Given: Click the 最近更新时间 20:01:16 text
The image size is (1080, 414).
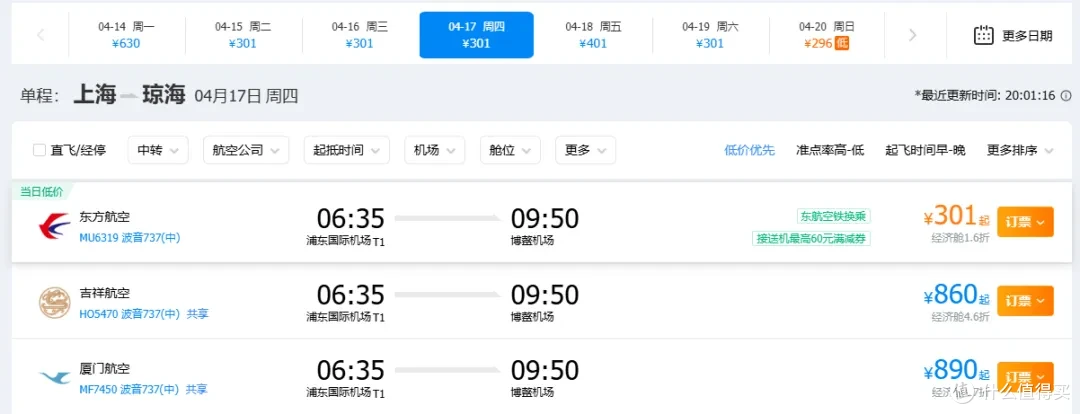Looking at the screenshot, I should [x=985, y=95].
